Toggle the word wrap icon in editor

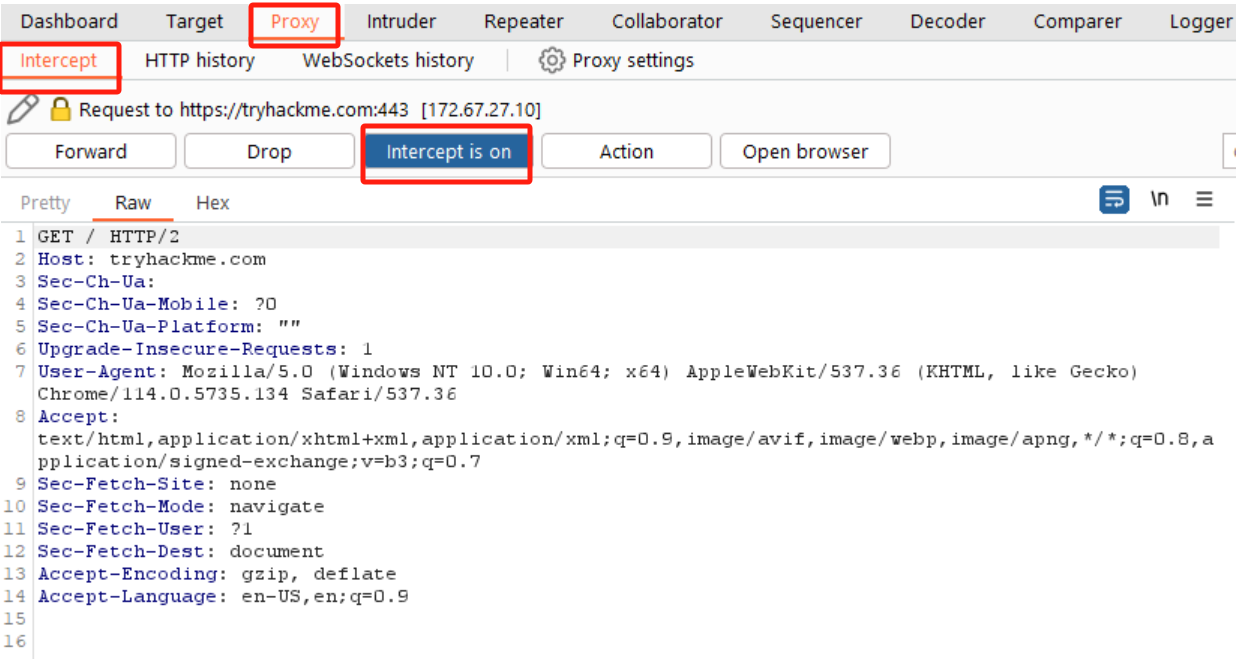pyautogui.click(x=1114, y=200)
